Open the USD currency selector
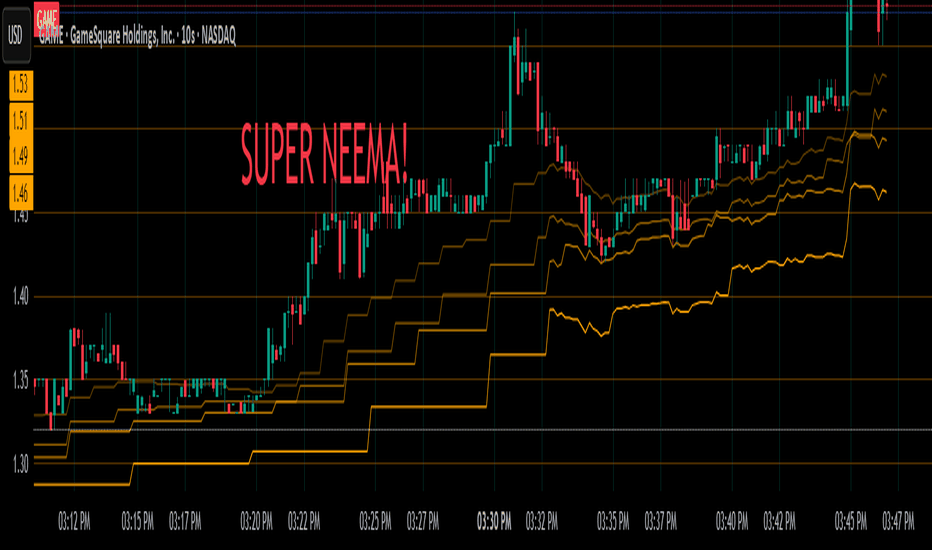Image resolution: width=932 pixels, height=550 pixels. (x=16, y=36)
